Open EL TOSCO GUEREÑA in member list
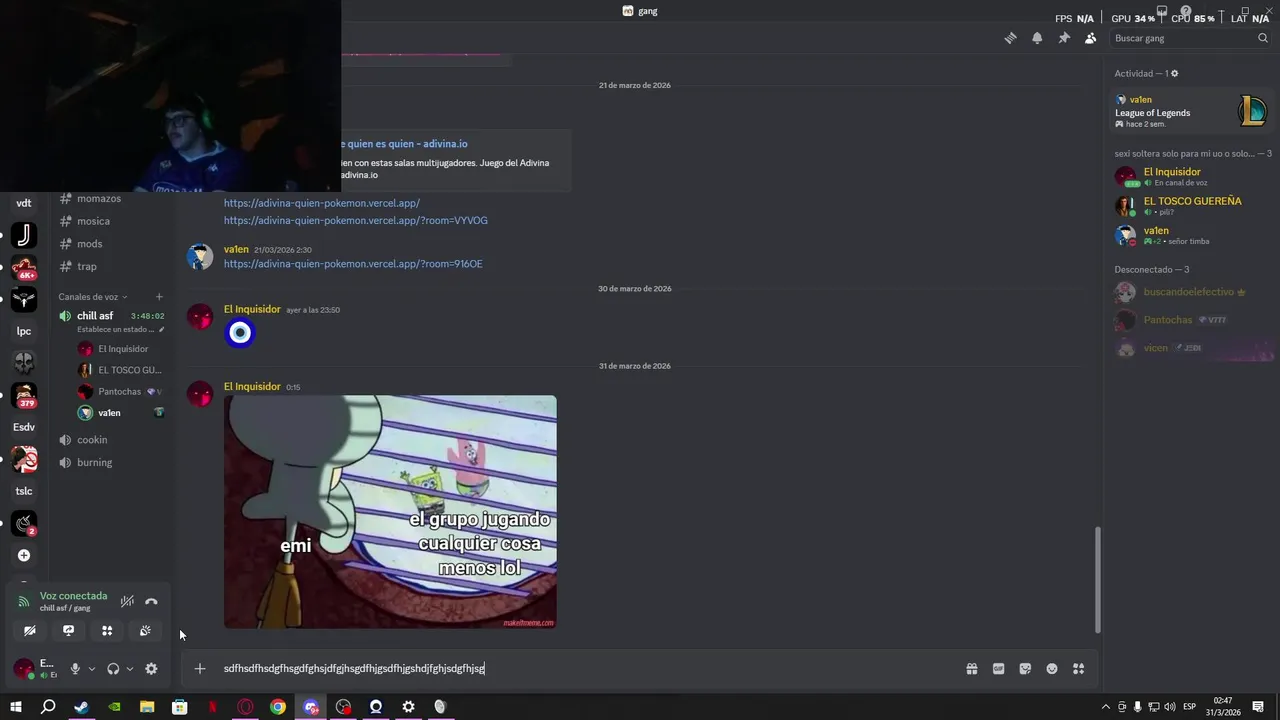1280x720 pixels. (1192, 206)
